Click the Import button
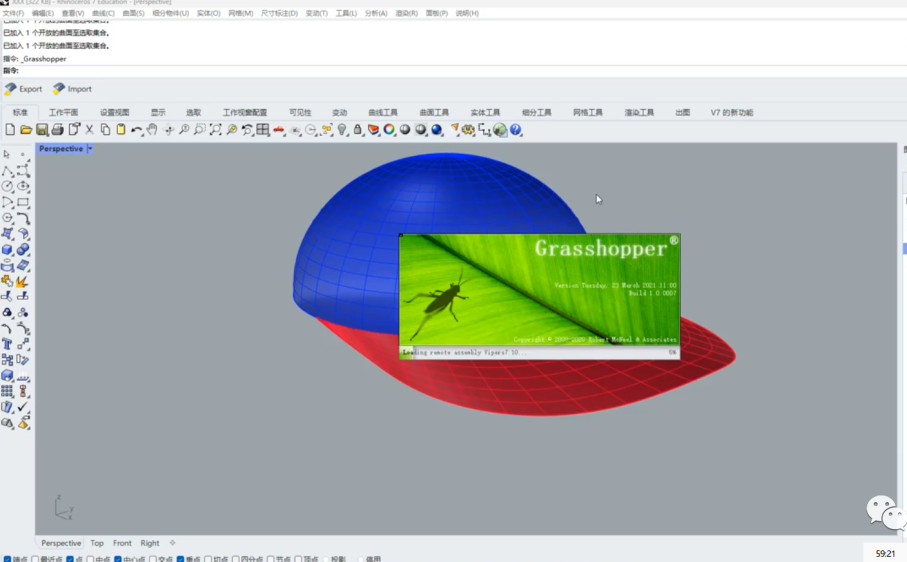Screen dimensions: 907x562 click(x=72, y=89)
